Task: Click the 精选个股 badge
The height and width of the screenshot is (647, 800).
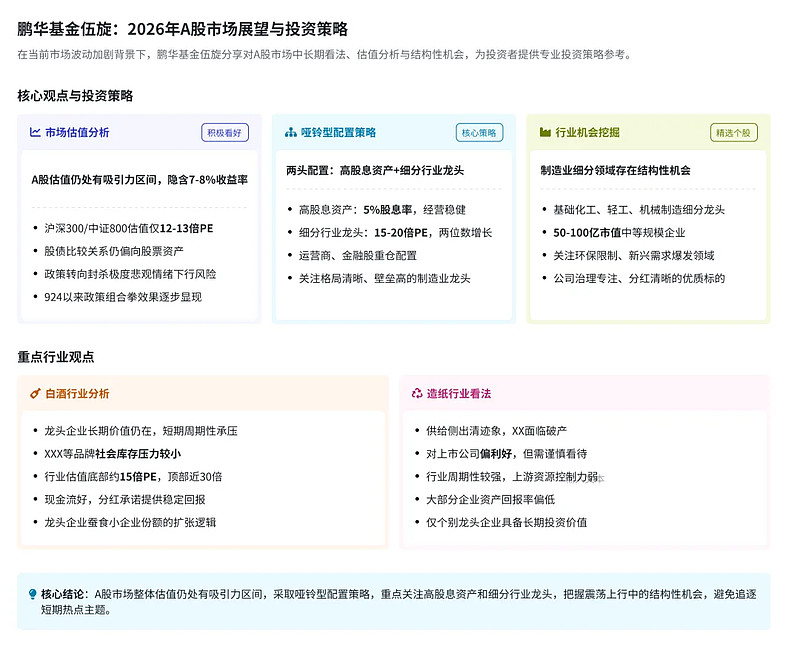Action: 734,133
